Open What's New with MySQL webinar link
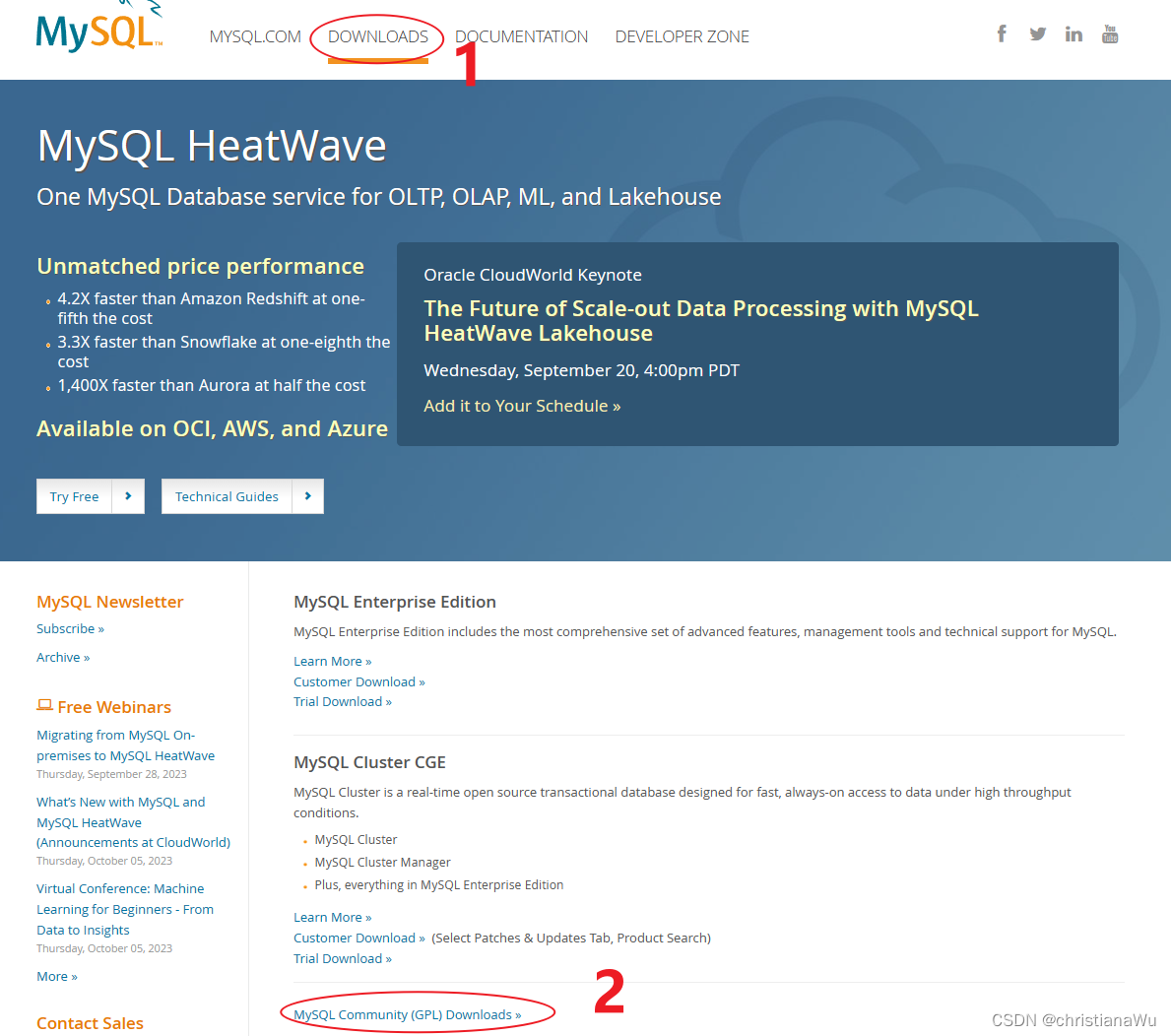Screen dimensions: 1171x1036 coord(134,821)
